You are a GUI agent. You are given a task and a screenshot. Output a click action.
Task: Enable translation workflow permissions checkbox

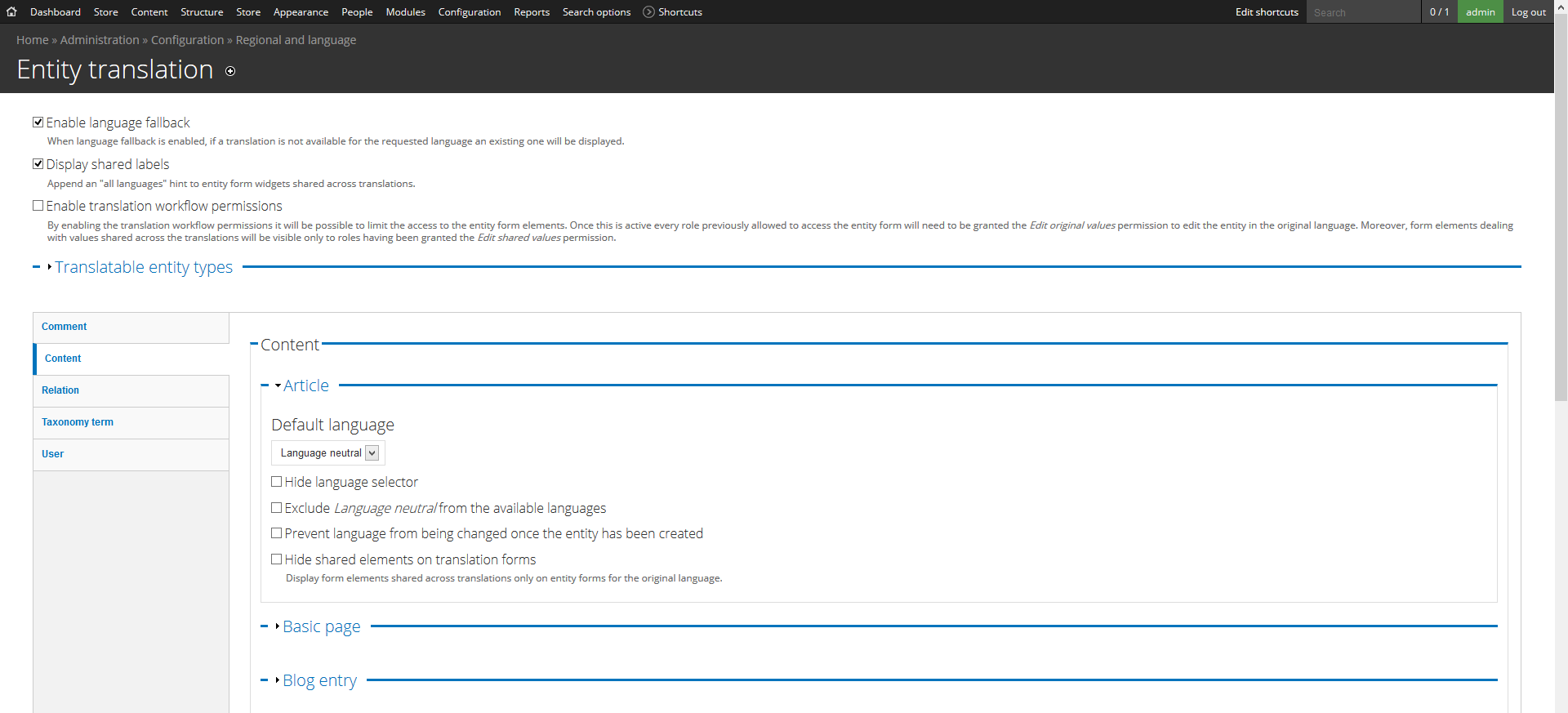[x=38, y=206]
